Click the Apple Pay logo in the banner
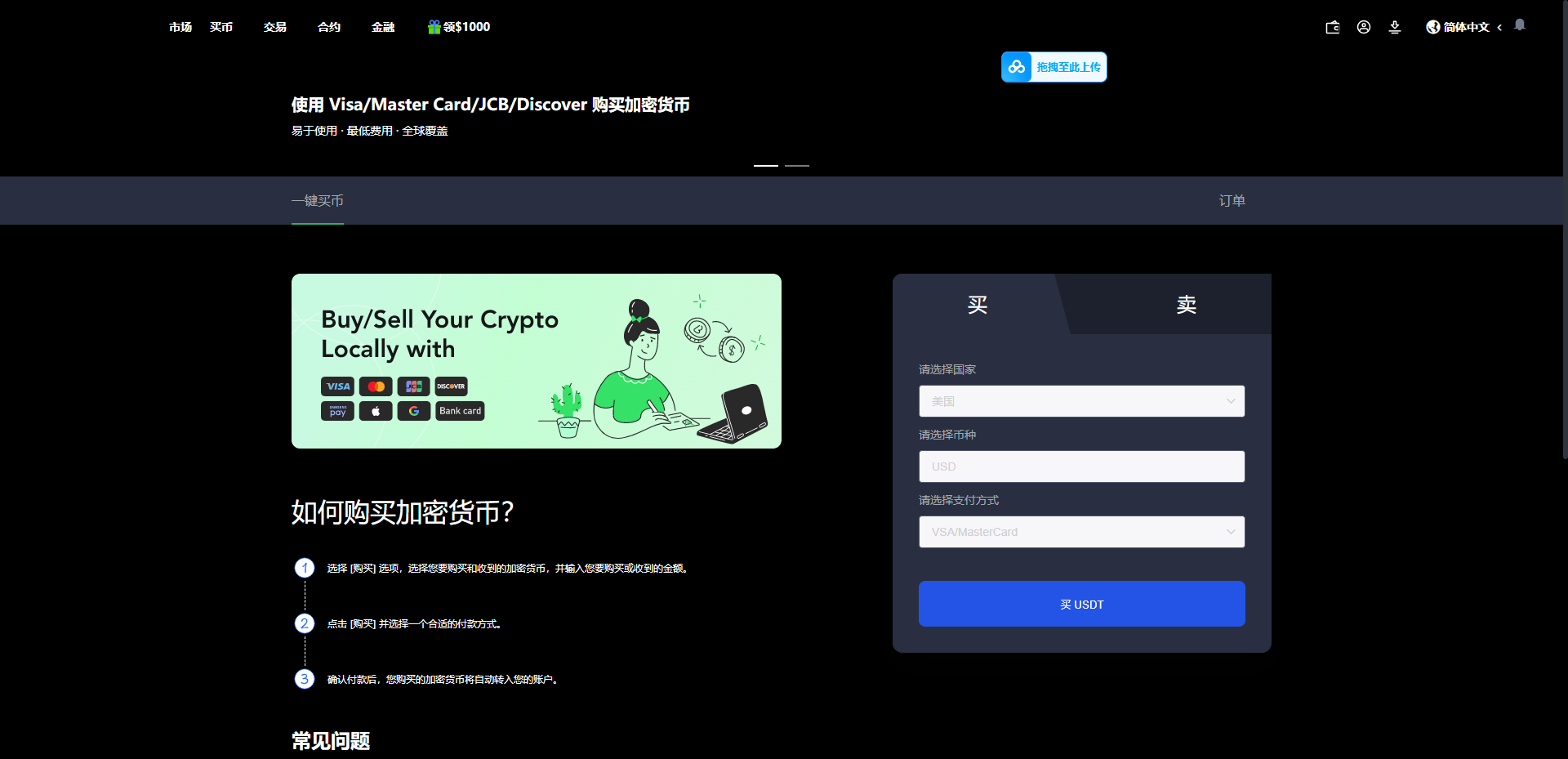The image size is (1568, 759). pos(376,411)
